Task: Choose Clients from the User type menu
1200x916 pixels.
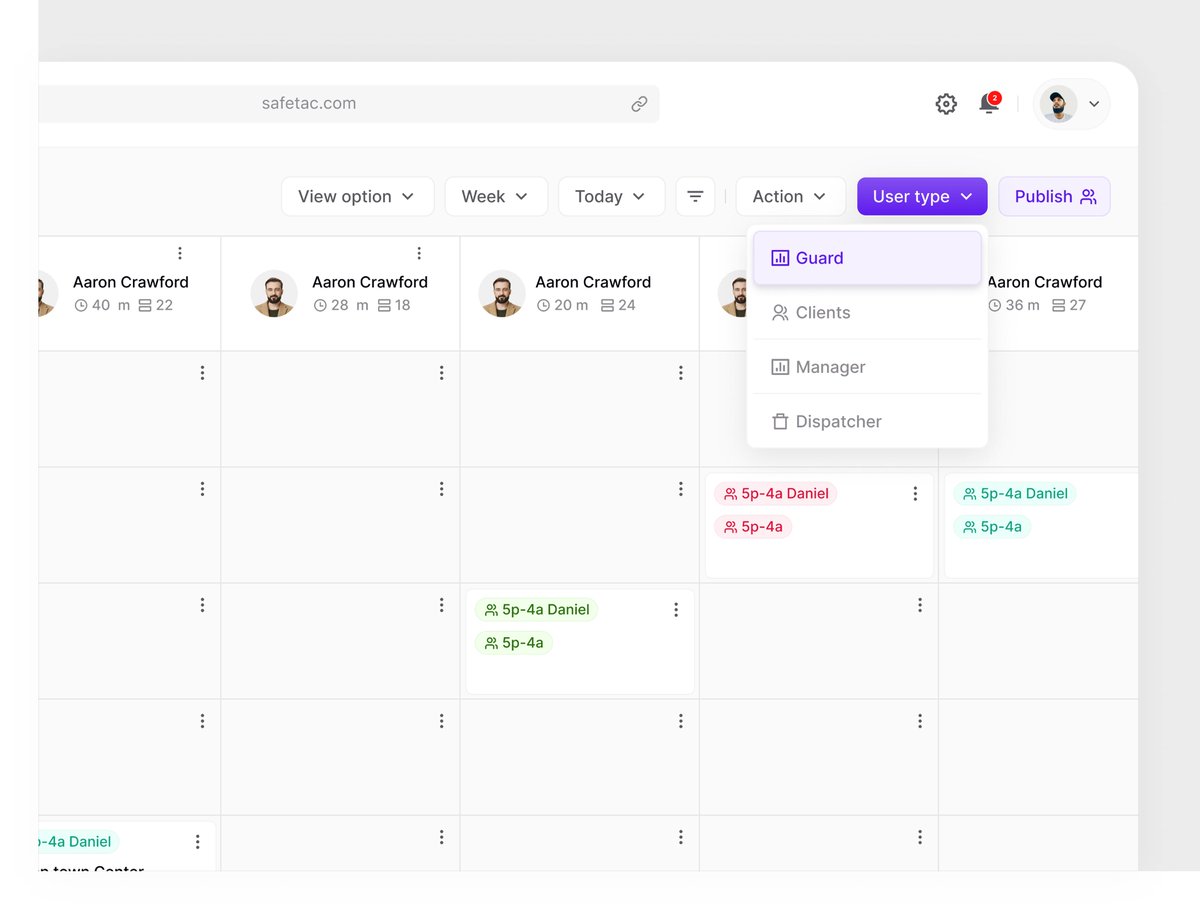Action: coord(822,312)
